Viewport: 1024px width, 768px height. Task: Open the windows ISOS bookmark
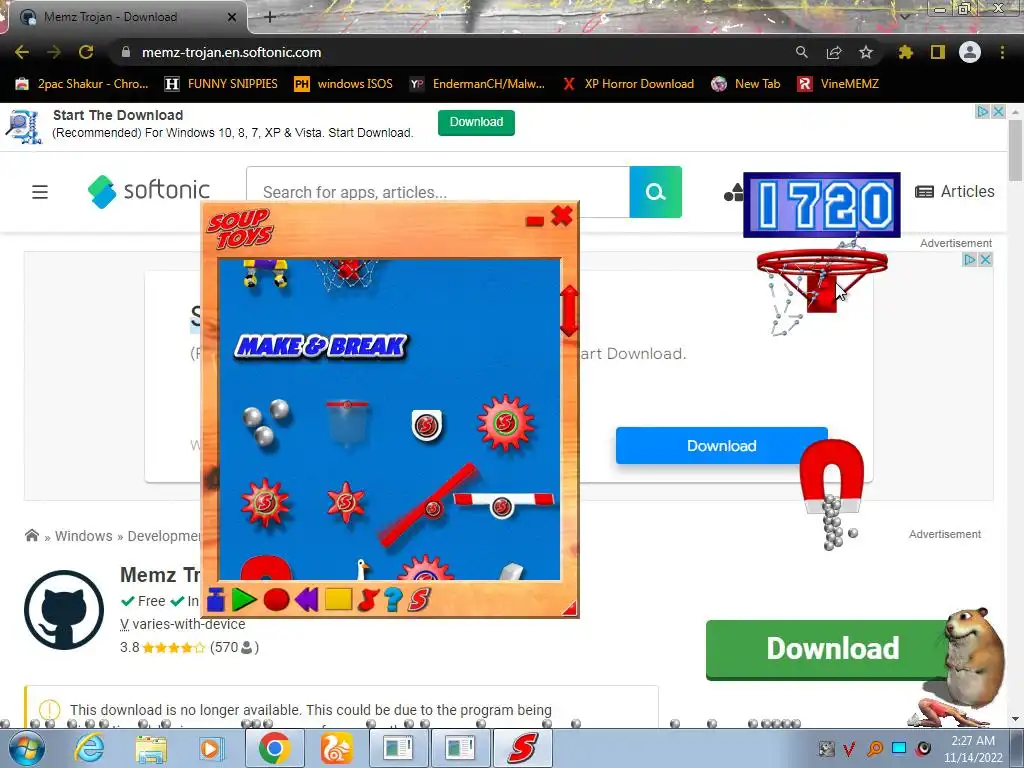[344, 84]
